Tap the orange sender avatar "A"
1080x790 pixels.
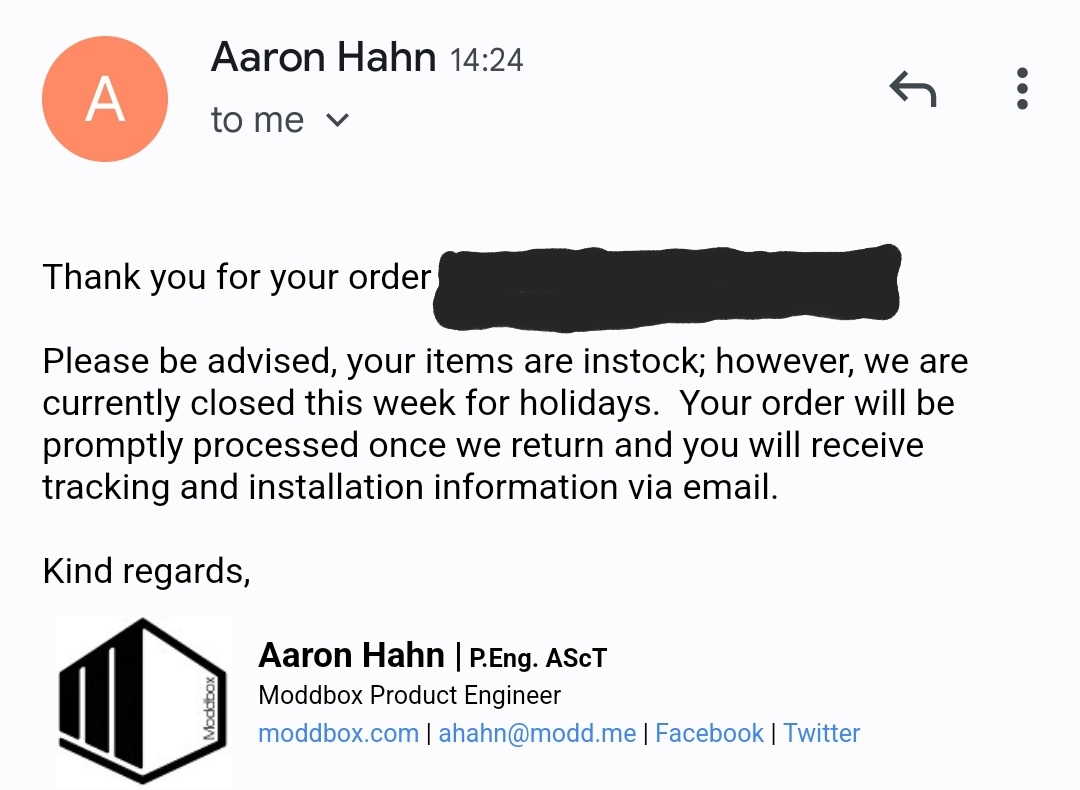tap(104, 100)
